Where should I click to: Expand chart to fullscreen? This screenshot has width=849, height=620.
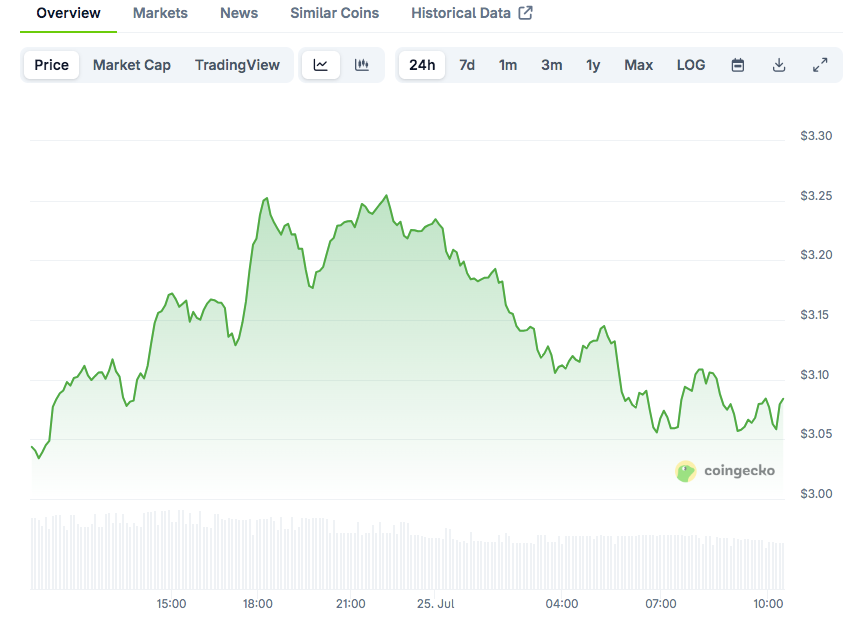pos(820,65)
